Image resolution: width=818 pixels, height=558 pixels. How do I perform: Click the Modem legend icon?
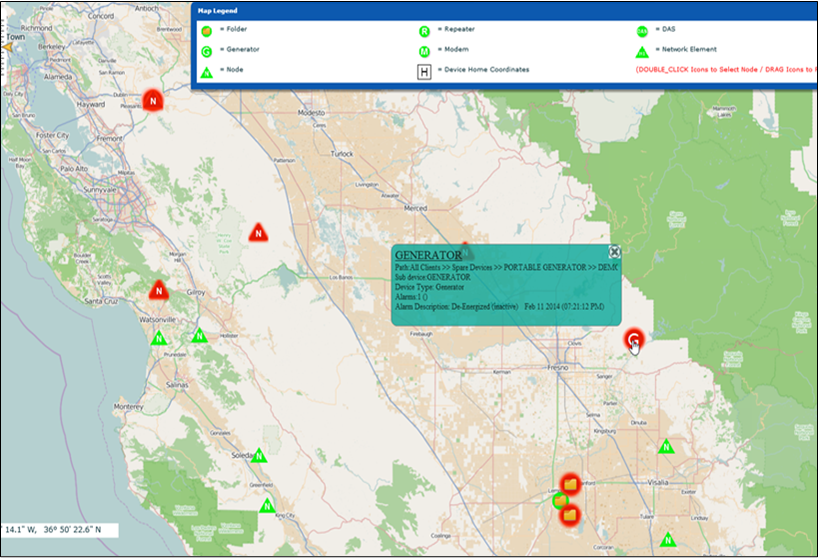424,49
